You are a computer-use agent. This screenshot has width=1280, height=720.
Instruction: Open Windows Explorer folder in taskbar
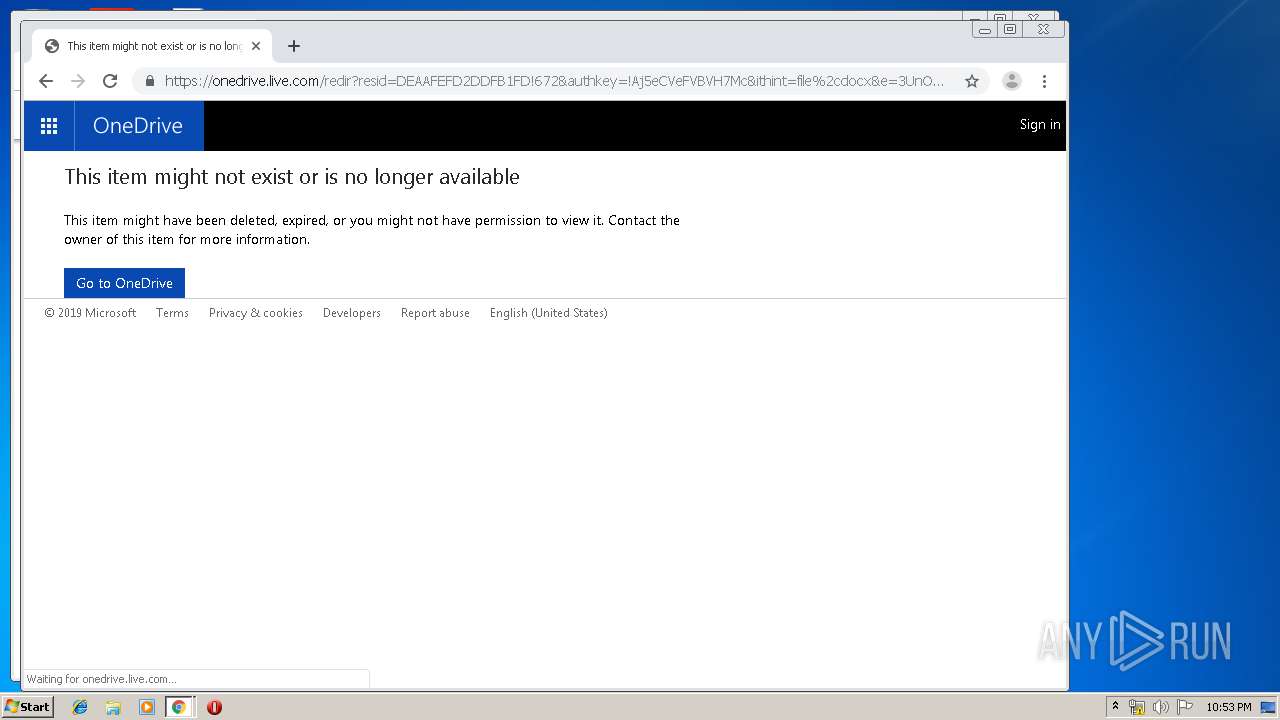coord(113,707)
